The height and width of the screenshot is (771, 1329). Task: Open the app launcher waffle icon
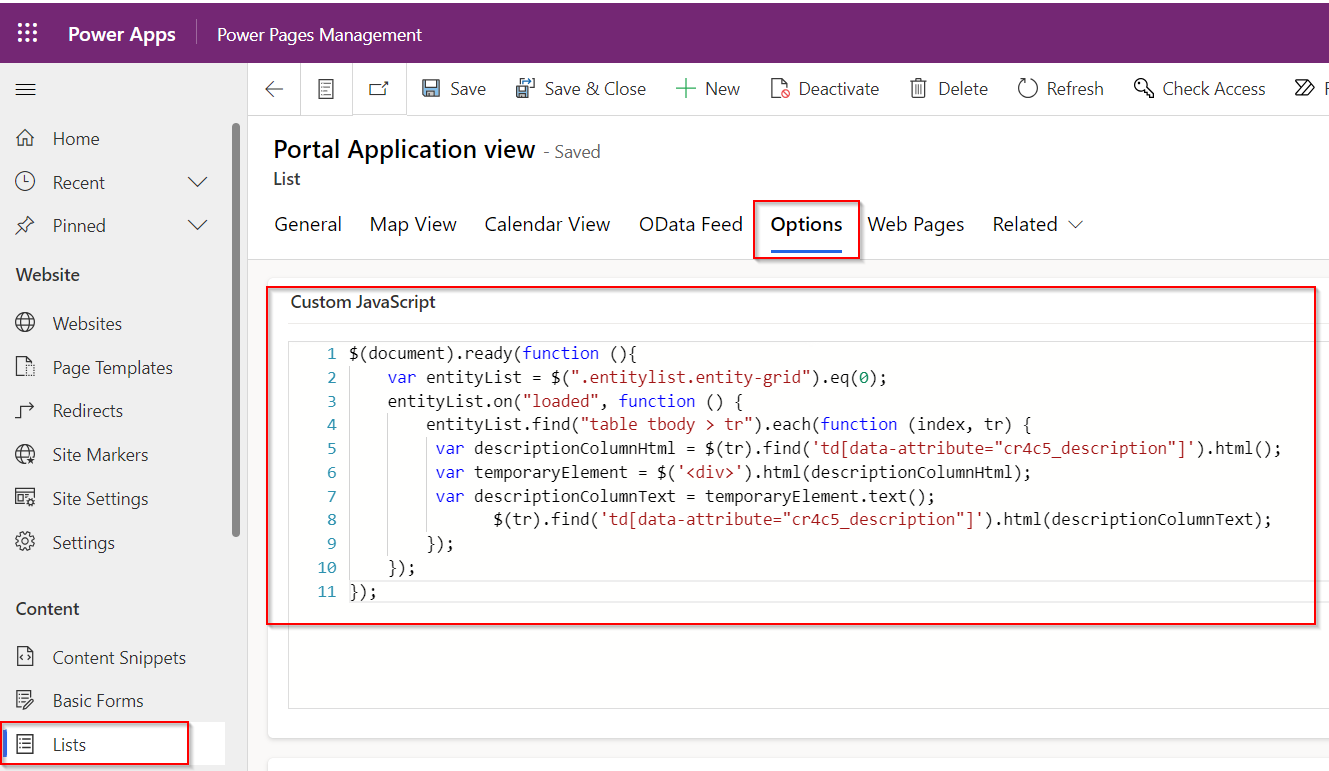[x=27, y=34]
